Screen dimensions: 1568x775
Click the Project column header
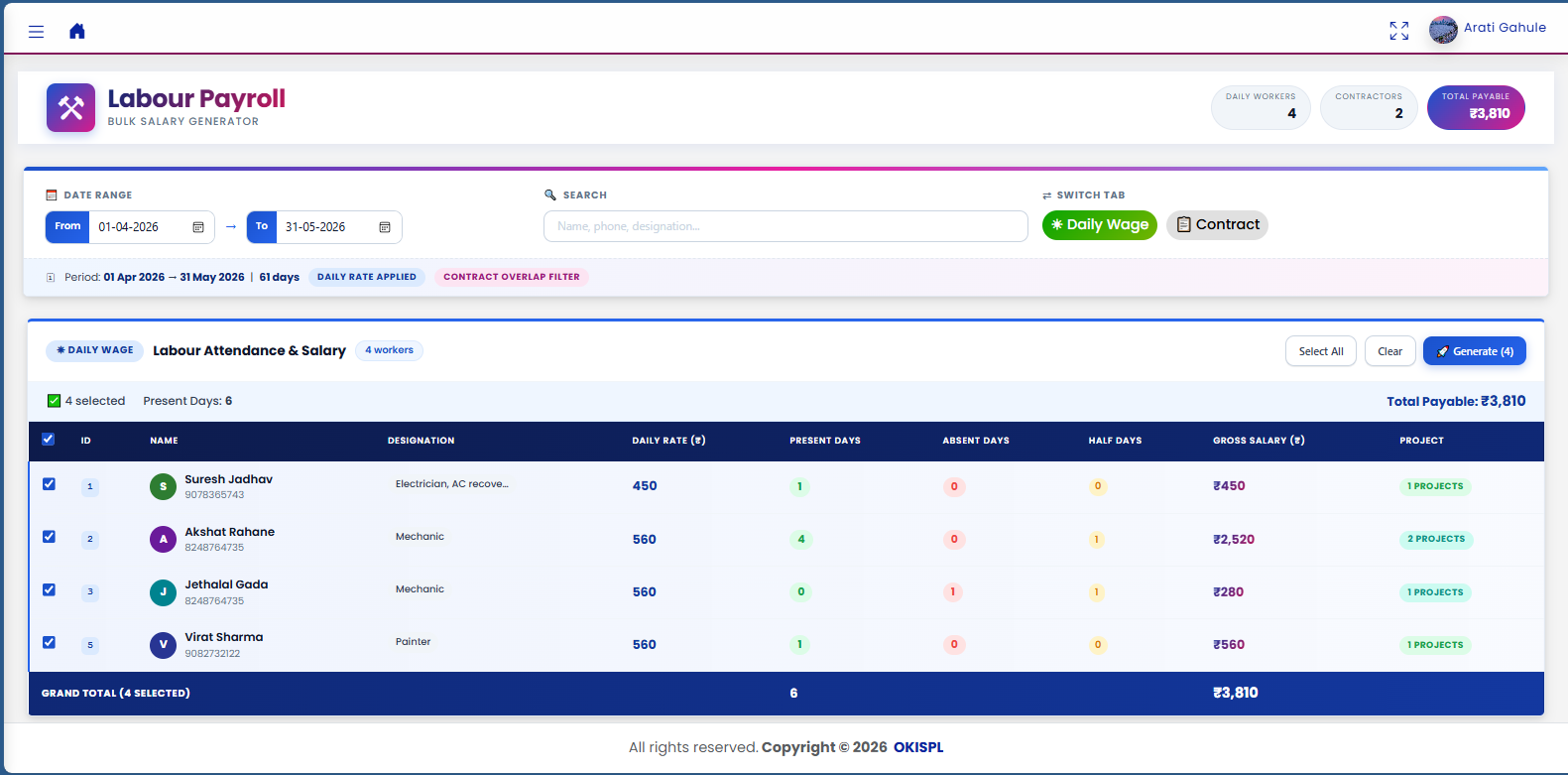tap(1421, 441)
